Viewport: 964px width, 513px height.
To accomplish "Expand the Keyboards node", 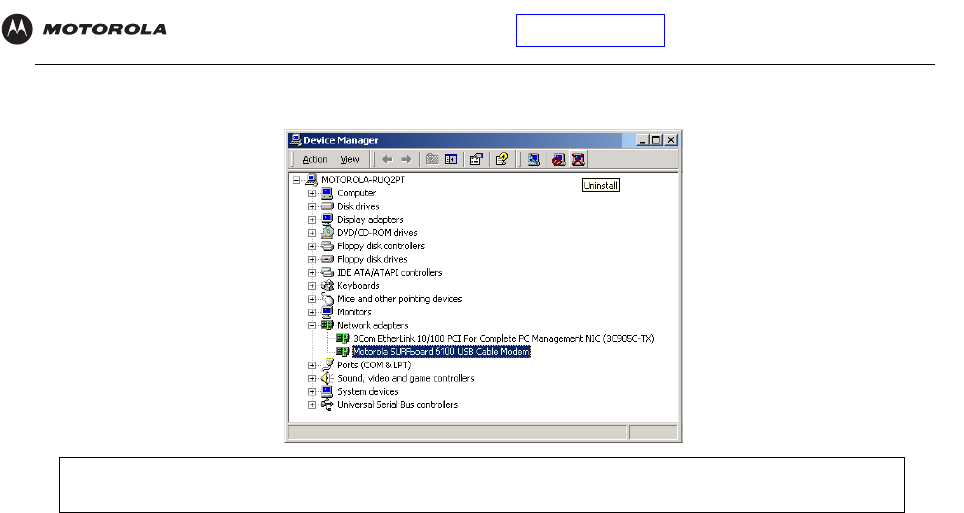I will (x=312, y=286).
